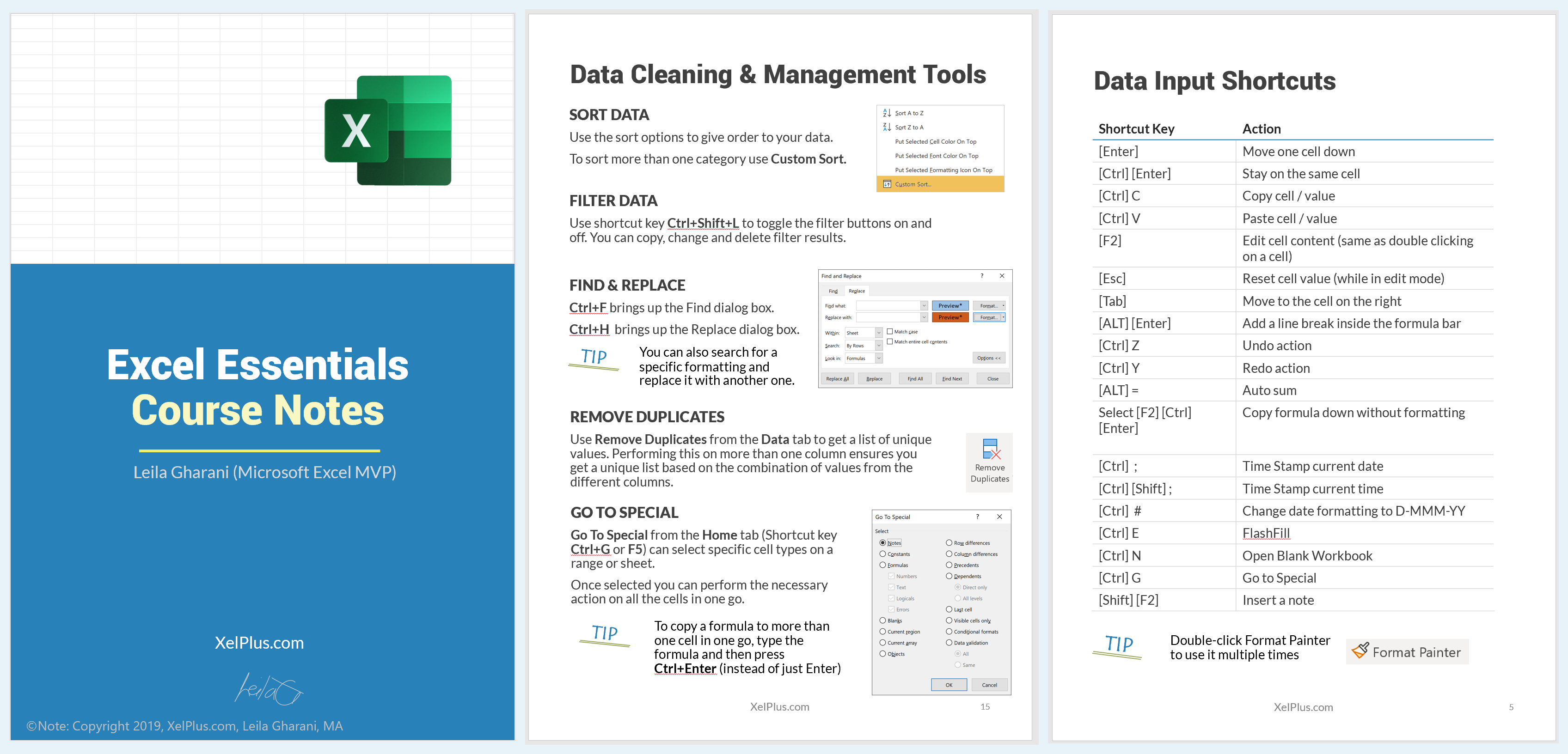The height and width of the screenshot is (754, 1568).
Task: Click the Replace button in the dialog footer
Action: pos(875,378)
